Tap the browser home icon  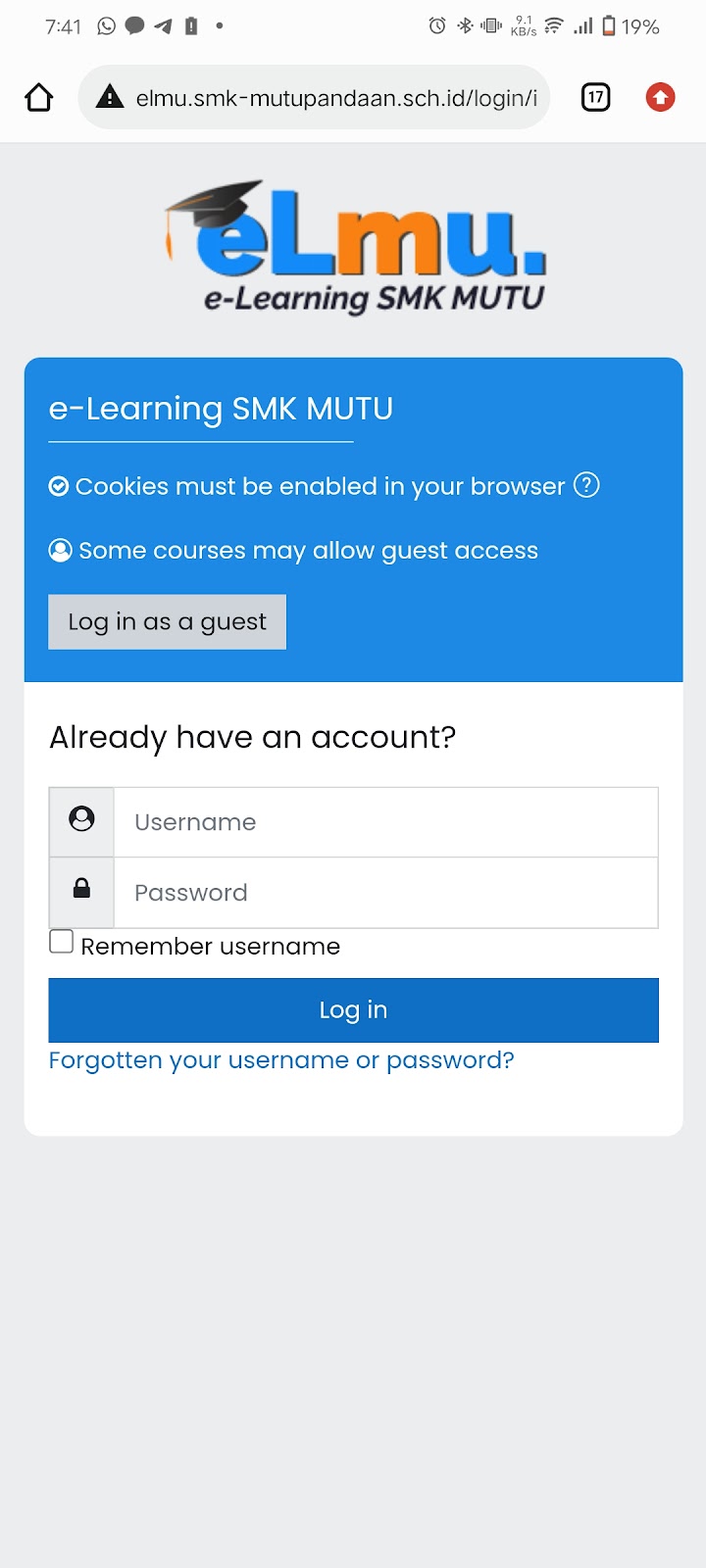coord(39,97)
